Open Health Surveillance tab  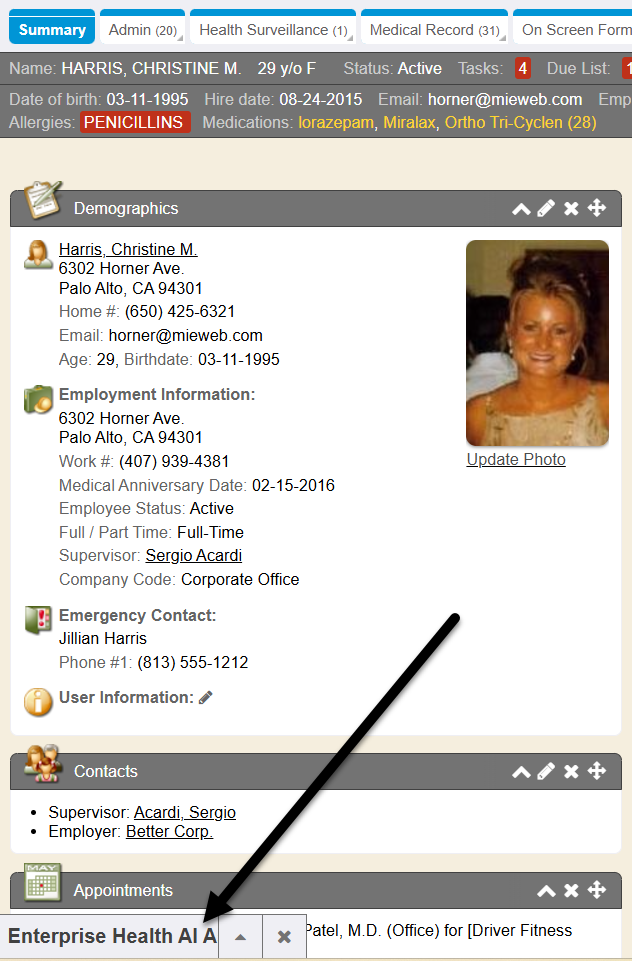[x=273, y=29]
